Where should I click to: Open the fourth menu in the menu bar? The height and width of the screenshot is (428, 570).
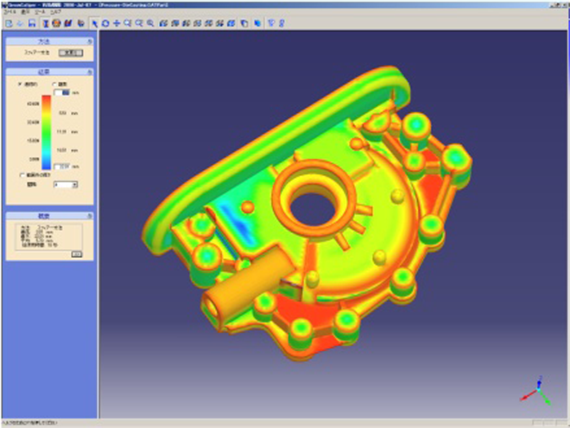(55, 12)
